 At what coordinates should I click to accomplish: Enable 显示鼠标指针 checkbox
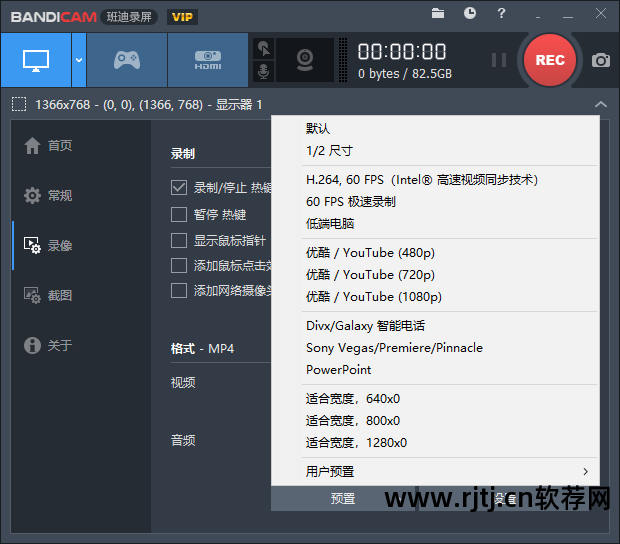(x=179, y=240)
